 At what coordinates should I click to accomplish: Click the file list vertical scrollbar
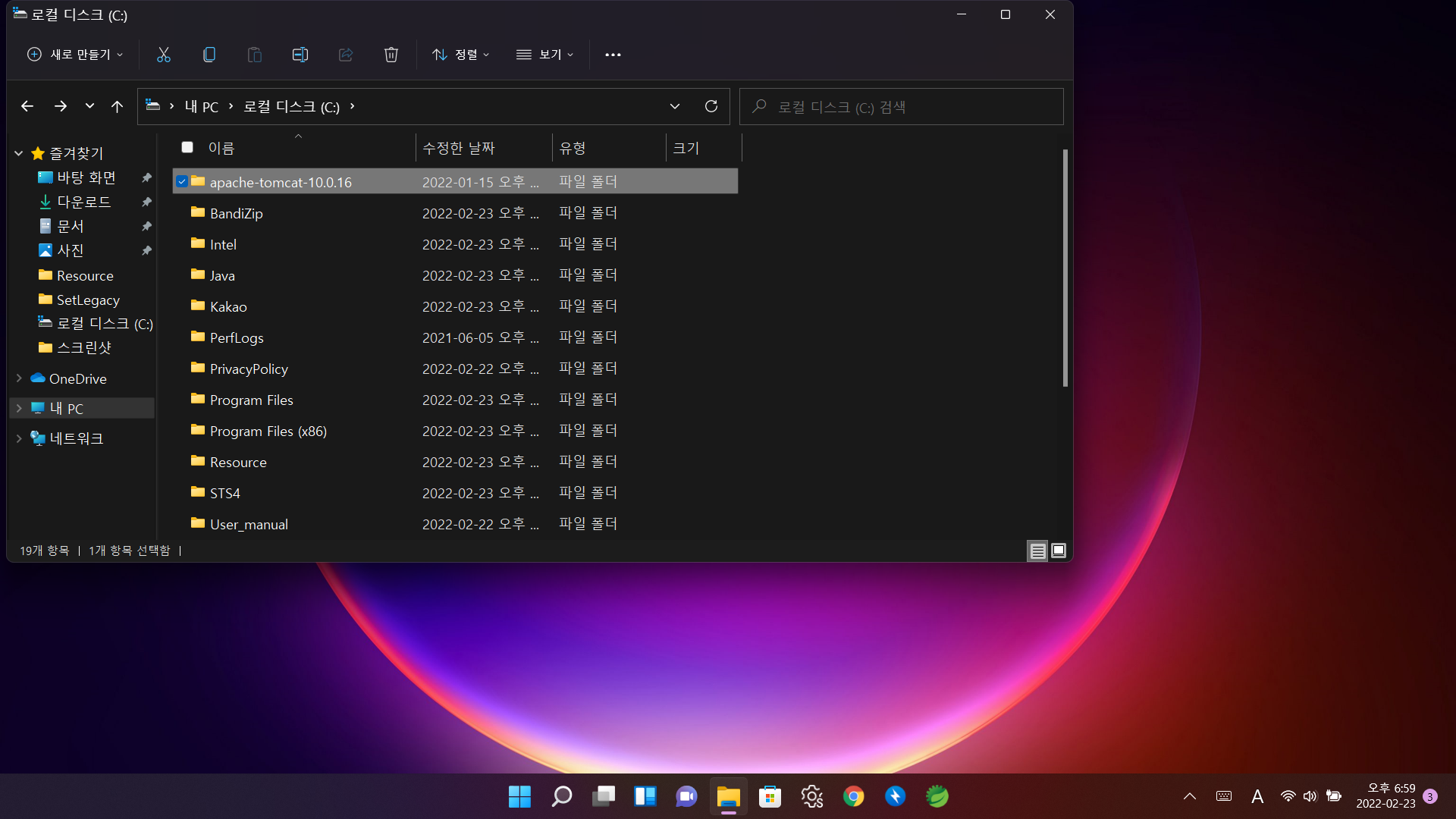click(x=1065, y=268)
